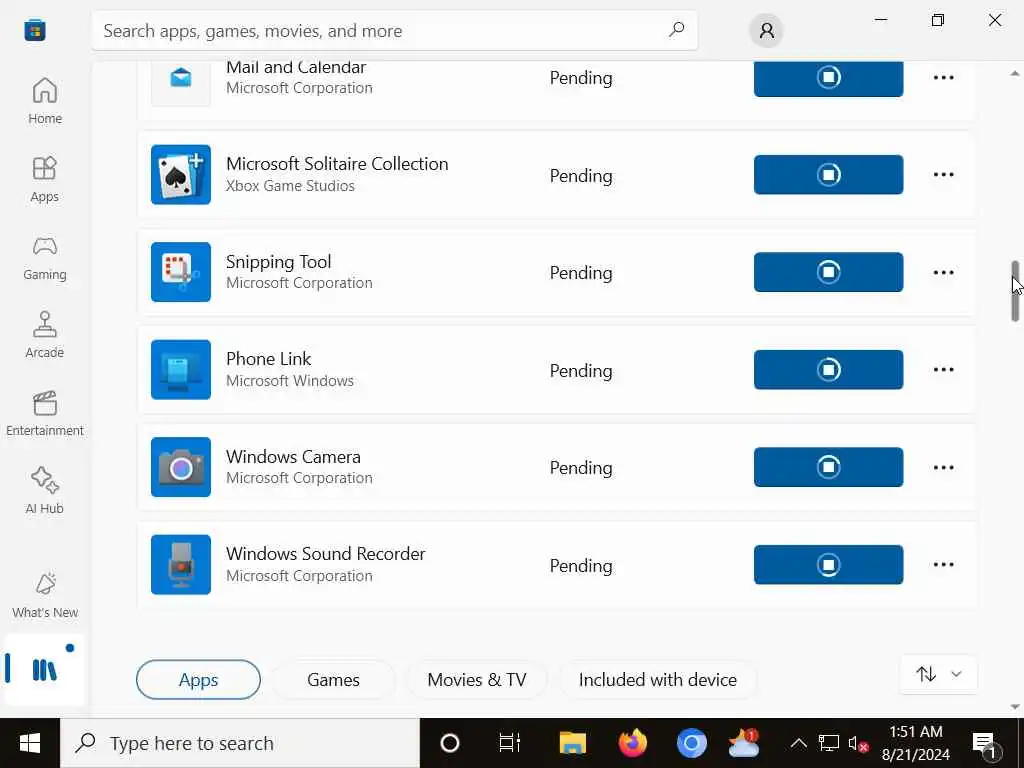Open the notification center icon
1024x768 pixels.
click(985, 743)
